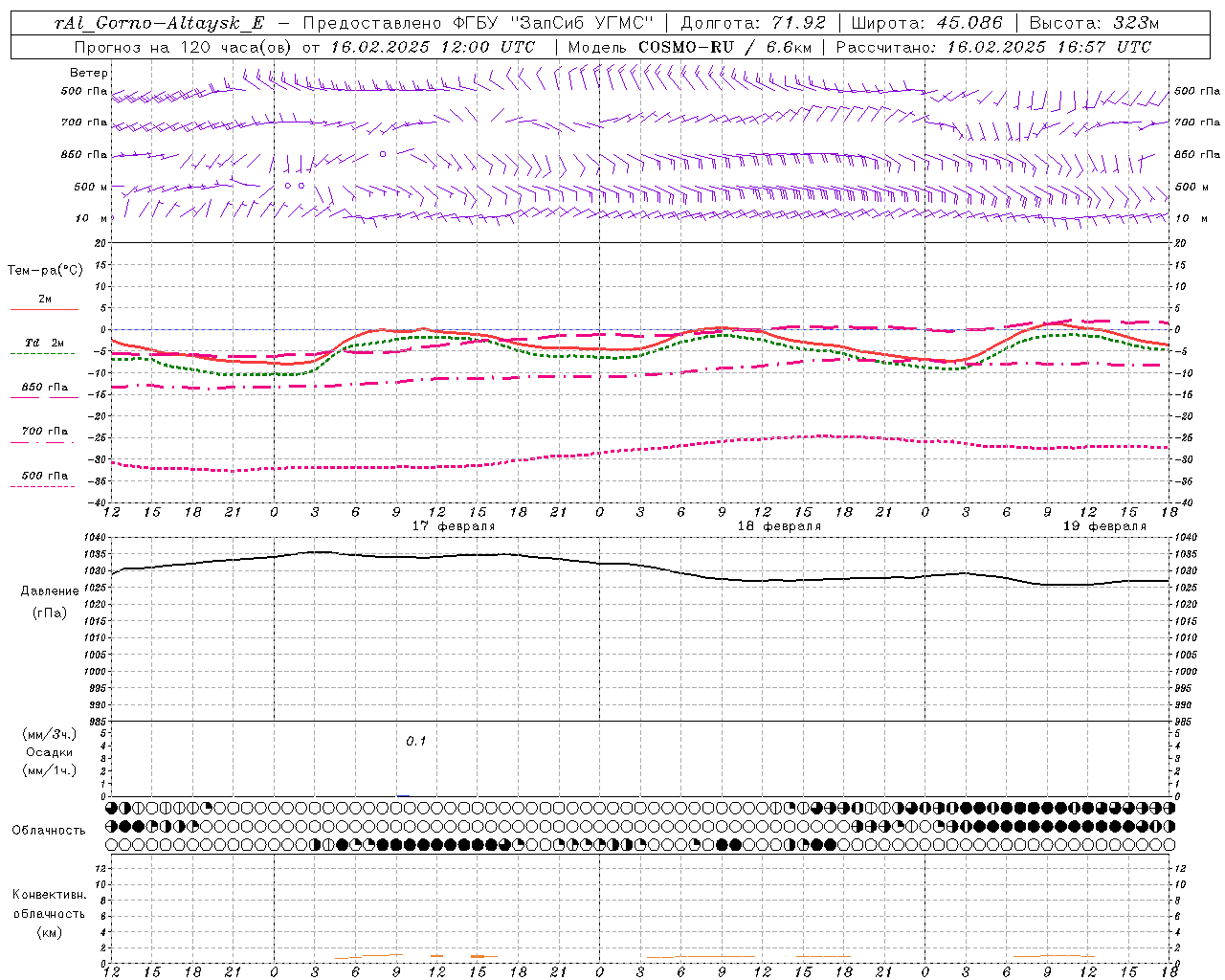This screenshot has height=980, width=1225.
Task: Click the 0.1 precipitation amount value
Action: 415,742
